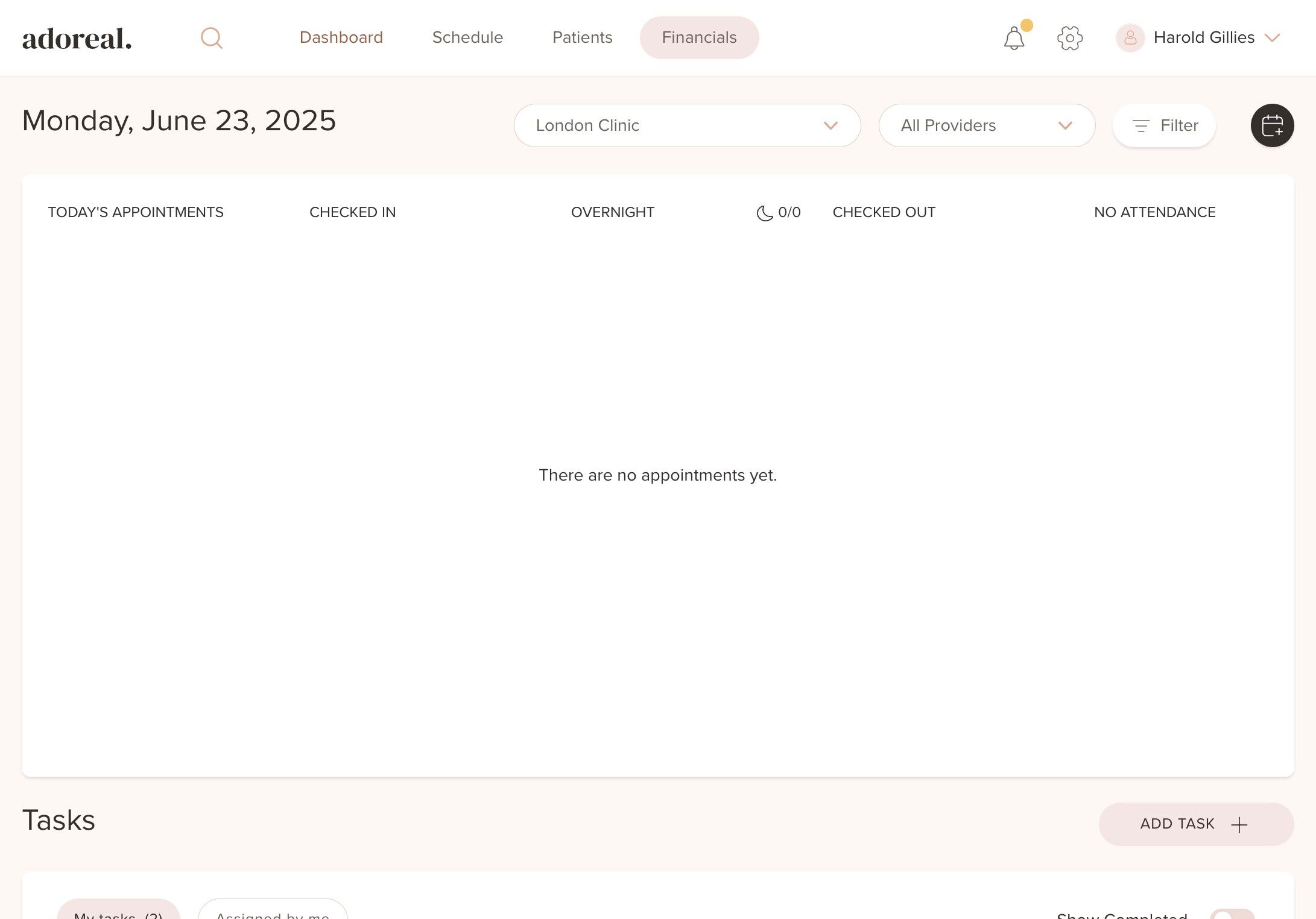The height and width of the screenshot is (919, 1316).
Task: Click the adoreal logo
Action: (x=77, y=39)
